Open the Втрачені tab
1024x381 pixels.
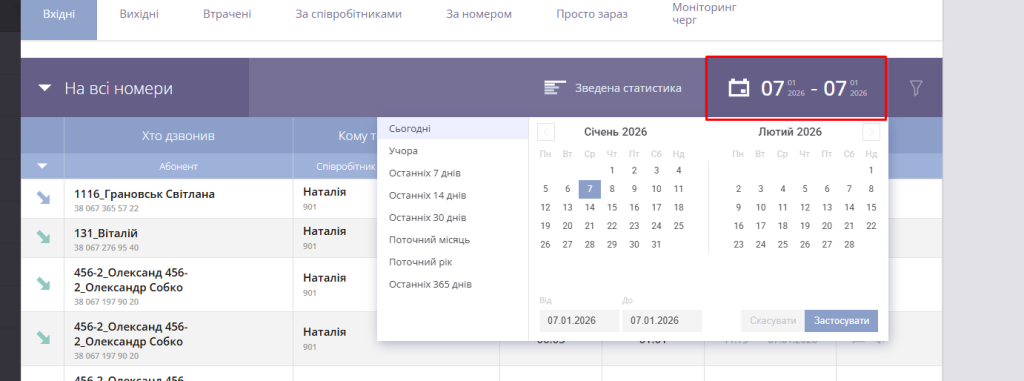pyautogui.click(x=227, y=14)
